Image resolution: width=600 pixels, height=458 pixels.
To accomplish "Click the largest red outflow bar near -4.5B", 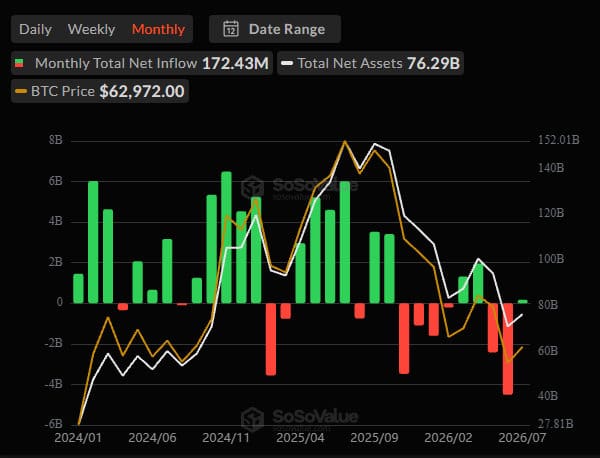I will (508, 349).
